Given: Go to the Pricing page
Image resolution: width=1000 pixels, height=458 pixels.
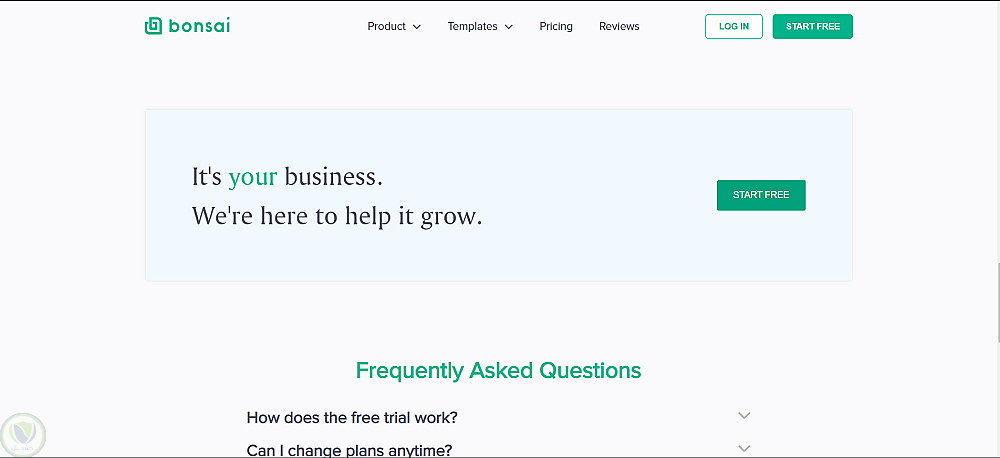Looking at the screenshot, I should pos(556,26).
